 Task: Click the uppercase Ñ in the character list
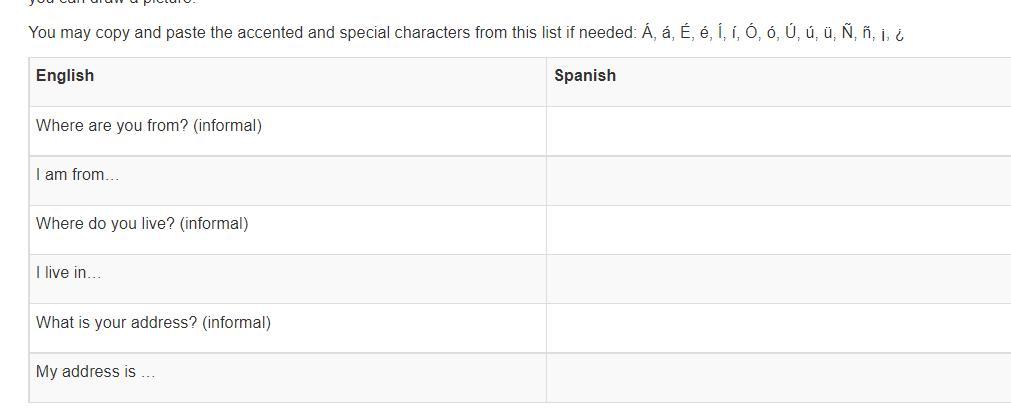[x=848, y=32]
